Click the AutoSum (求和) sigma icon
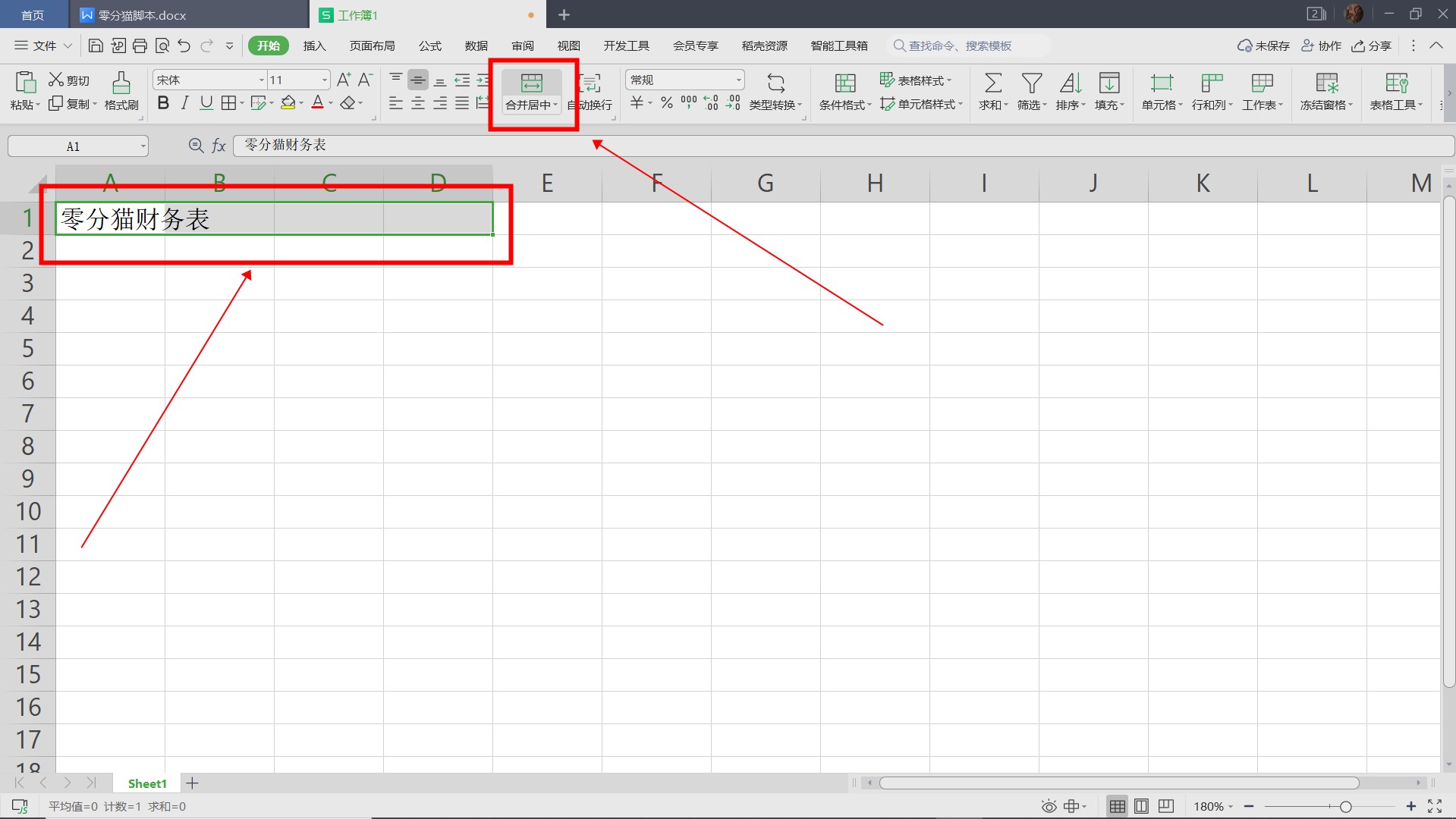This screenshot has width=1456, height=819. click(992, 83)
